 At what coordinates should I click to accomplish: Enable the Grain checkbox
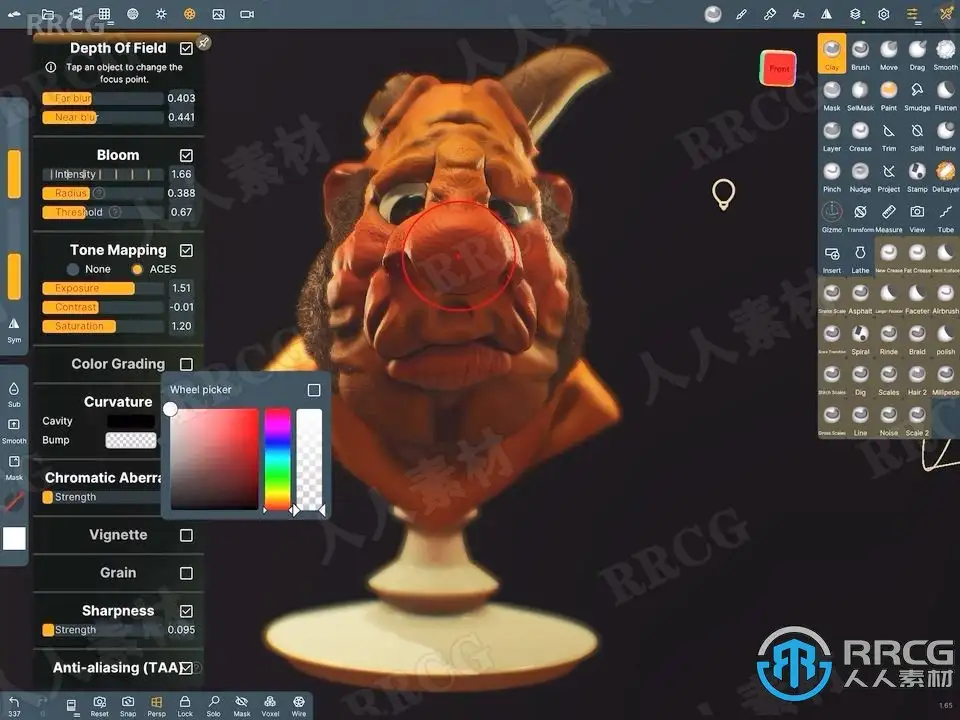[x=186, y=573]
